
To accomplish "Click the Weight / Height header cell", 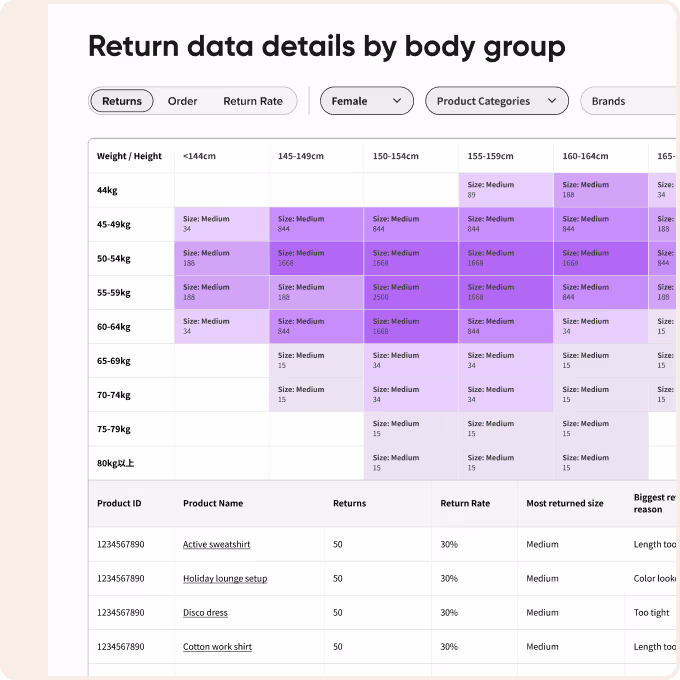I will pos(129,156).
